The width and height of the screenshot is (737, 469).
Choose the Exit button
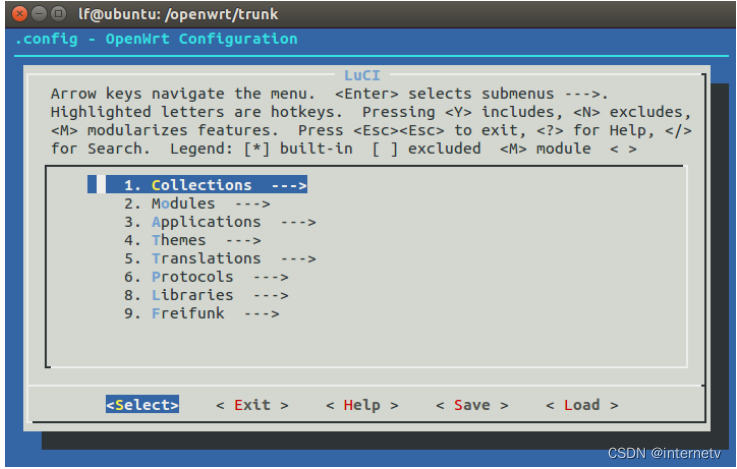(252, 405)
